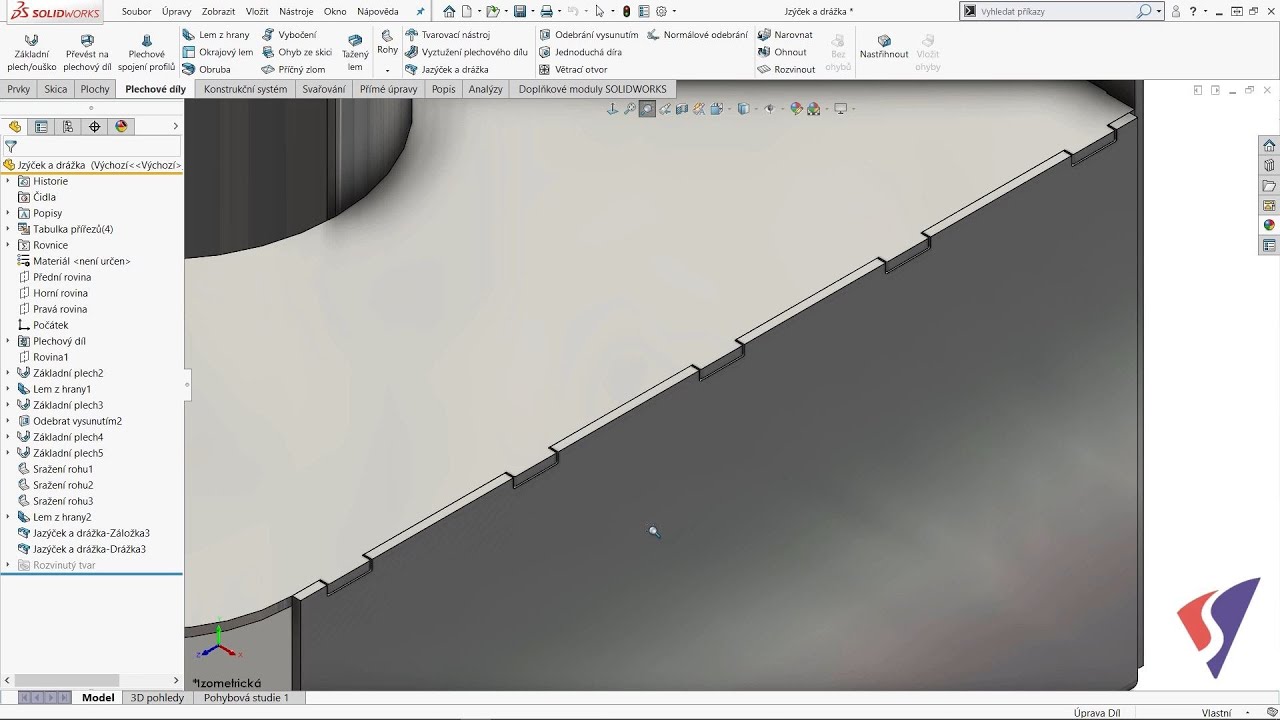This screenshot has width=1280, height=720.
Task: Click the Tažený lem tool
Action: pyautogui.click(x=355, y=53)
